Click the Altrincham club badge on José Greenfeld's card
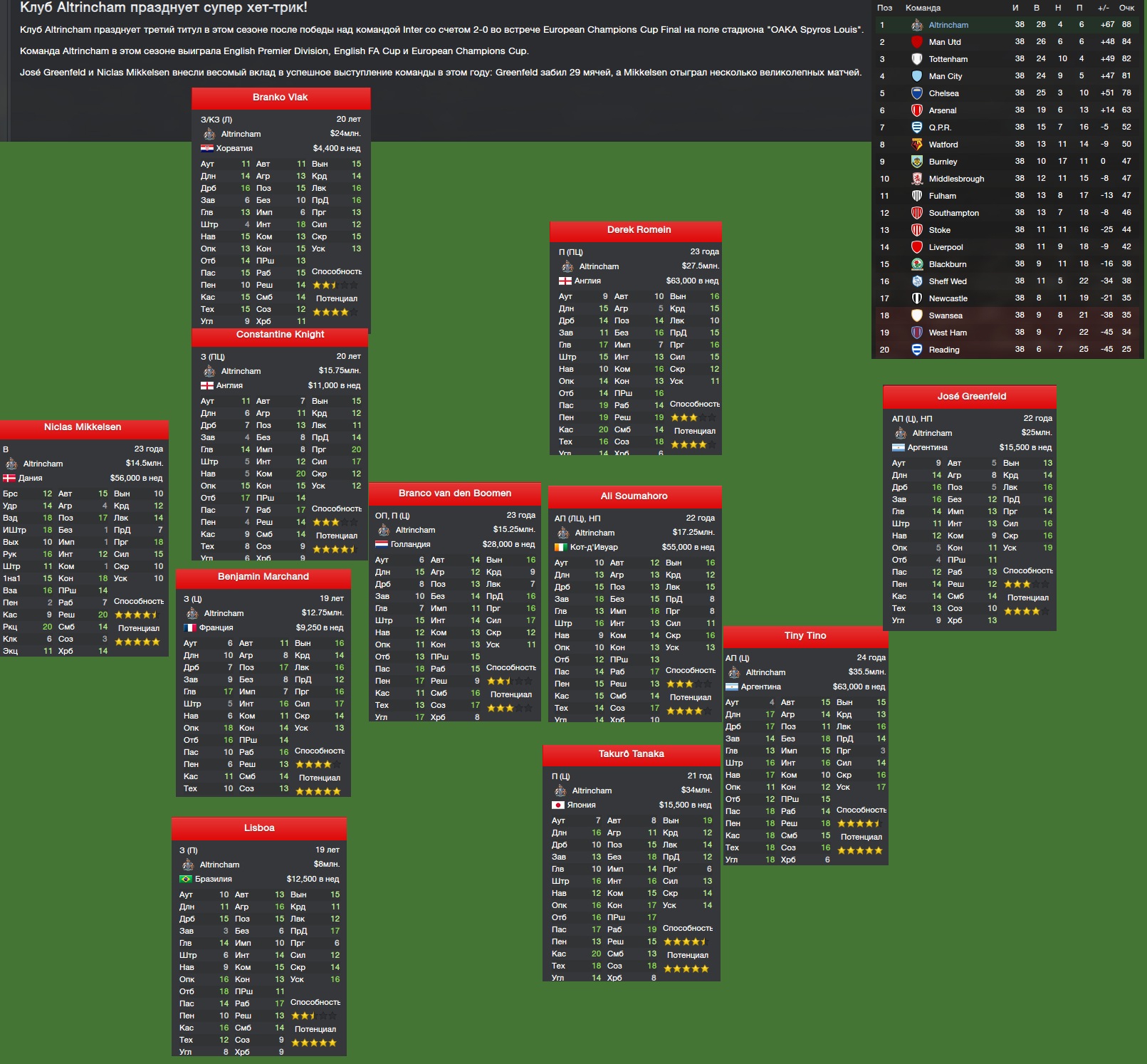 point(901,433)
